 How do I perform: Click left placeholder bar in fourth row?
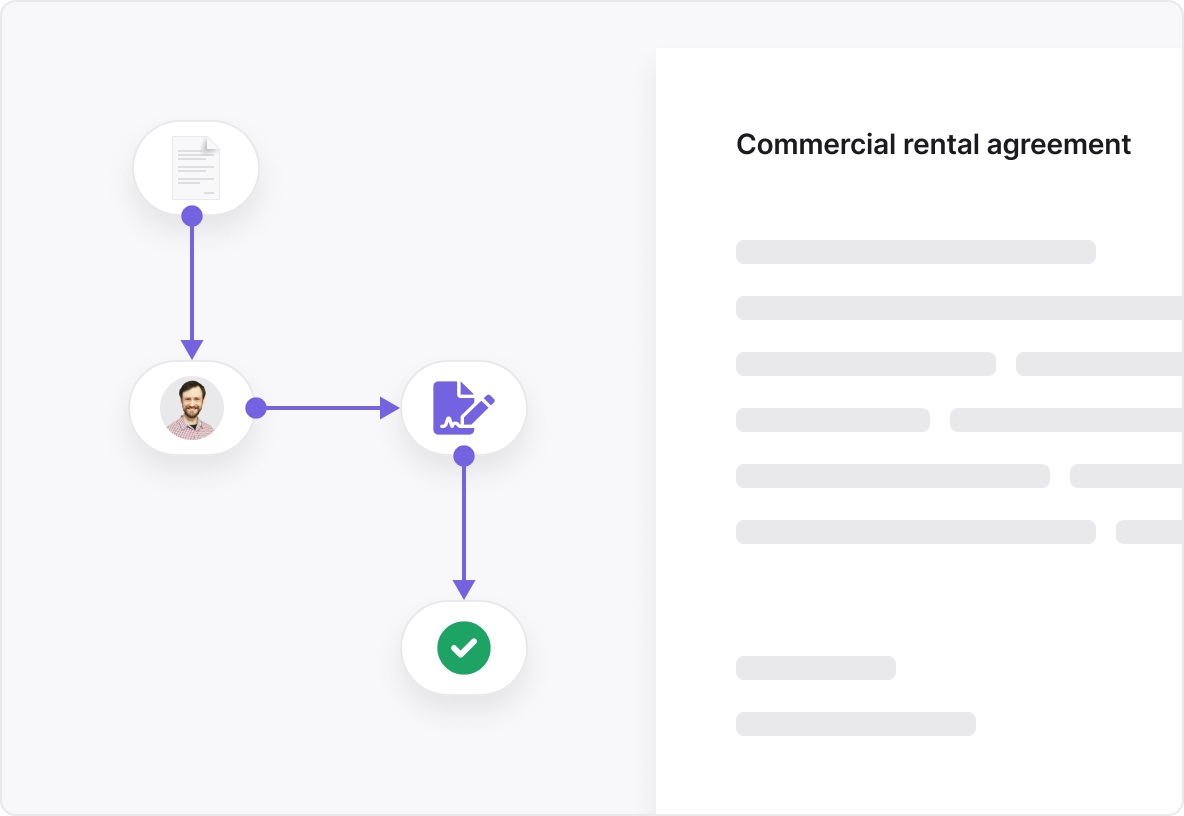832,420
